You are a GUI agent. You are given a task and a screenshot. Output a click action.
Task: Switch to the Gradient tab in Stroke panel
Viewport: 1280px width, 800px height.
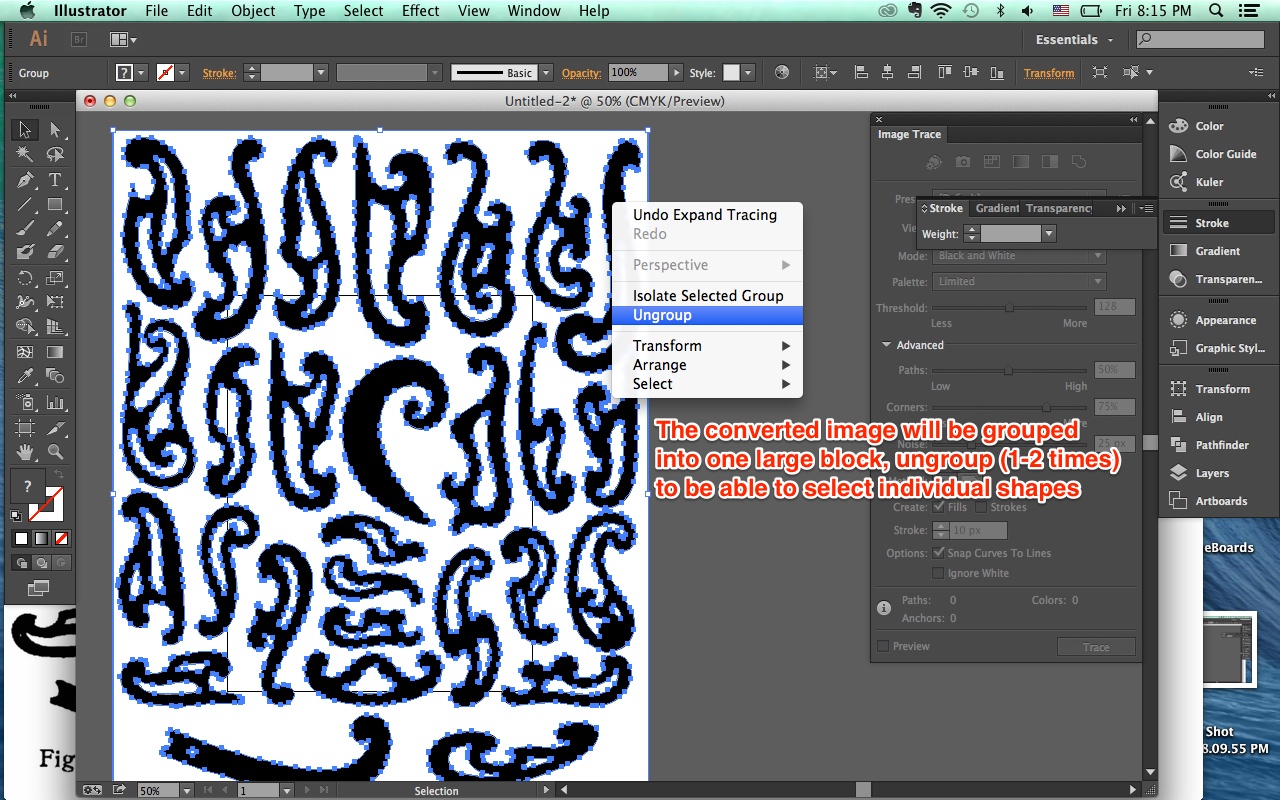pos(996,208)
